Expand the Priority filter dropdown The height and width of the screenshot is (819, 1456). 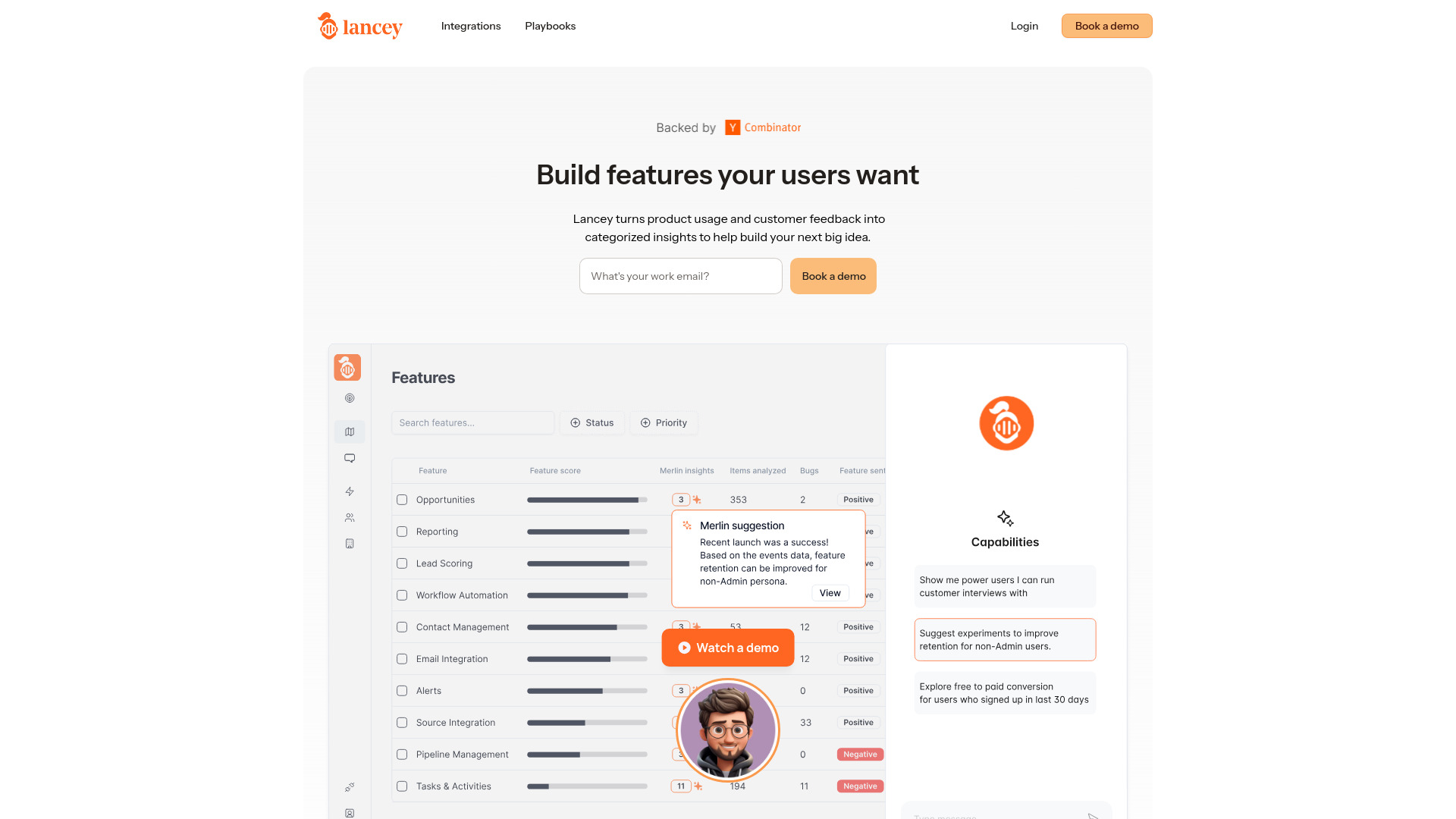pyautogui.click(x=663, y=422)
